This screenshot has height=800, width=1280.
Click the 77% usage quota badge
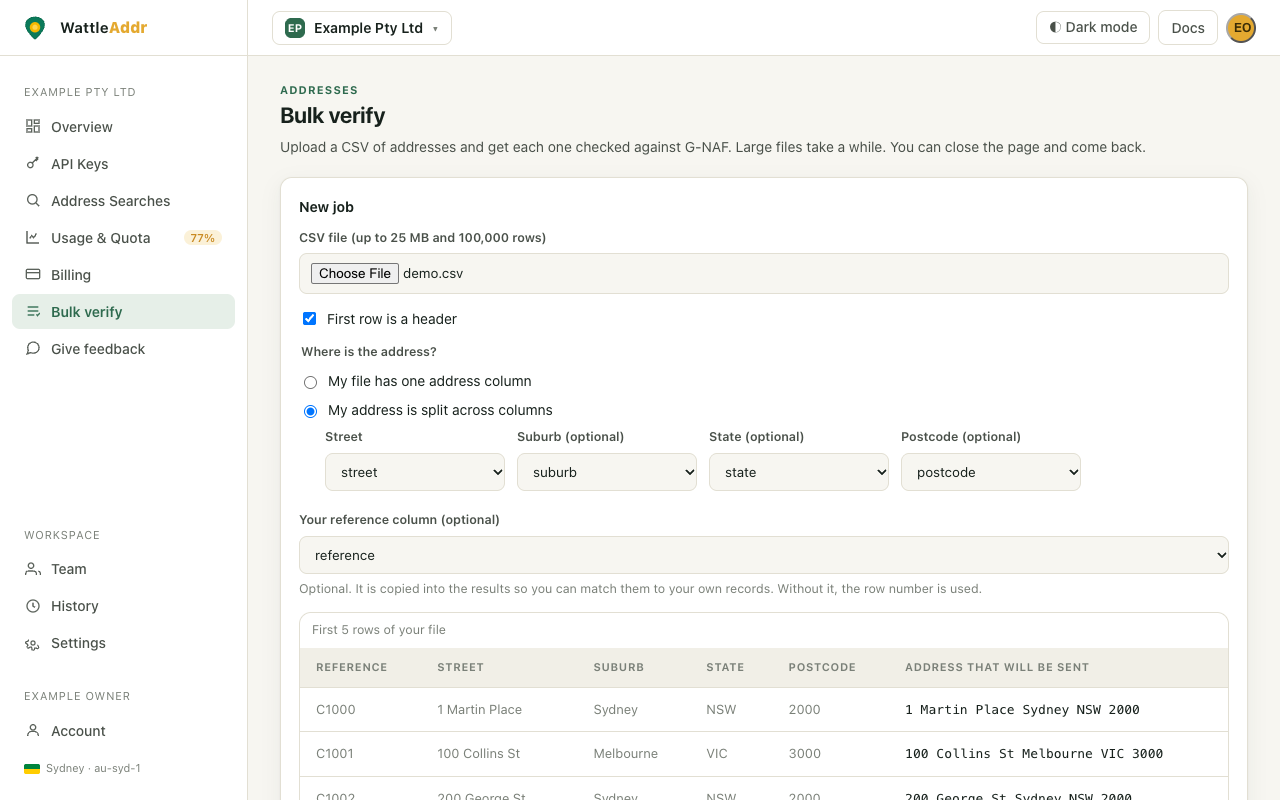(203, 238)
